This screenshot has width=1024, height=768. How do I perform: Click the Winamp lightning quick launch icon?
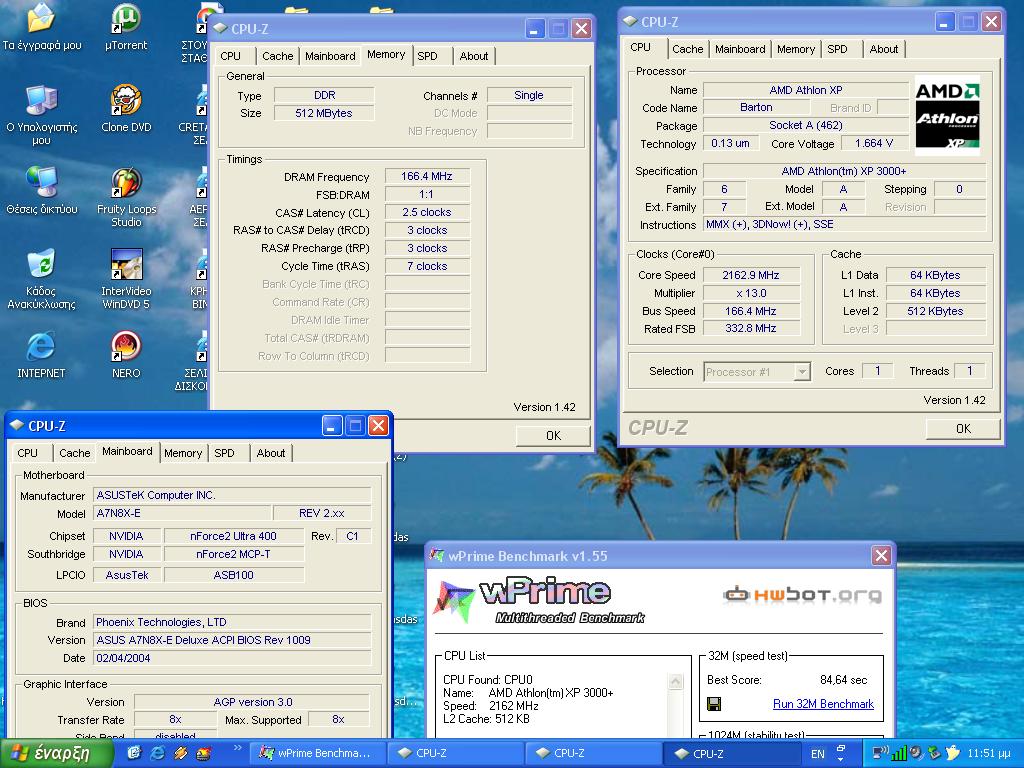click(180, 753)
